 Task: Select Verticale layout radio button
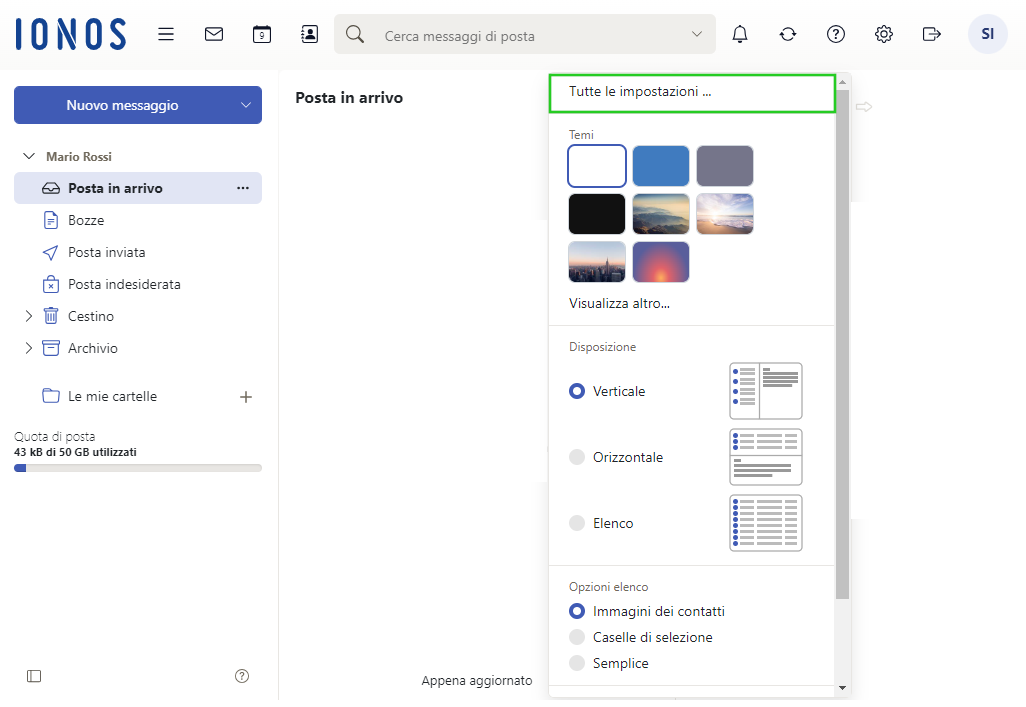coord(576,391)
